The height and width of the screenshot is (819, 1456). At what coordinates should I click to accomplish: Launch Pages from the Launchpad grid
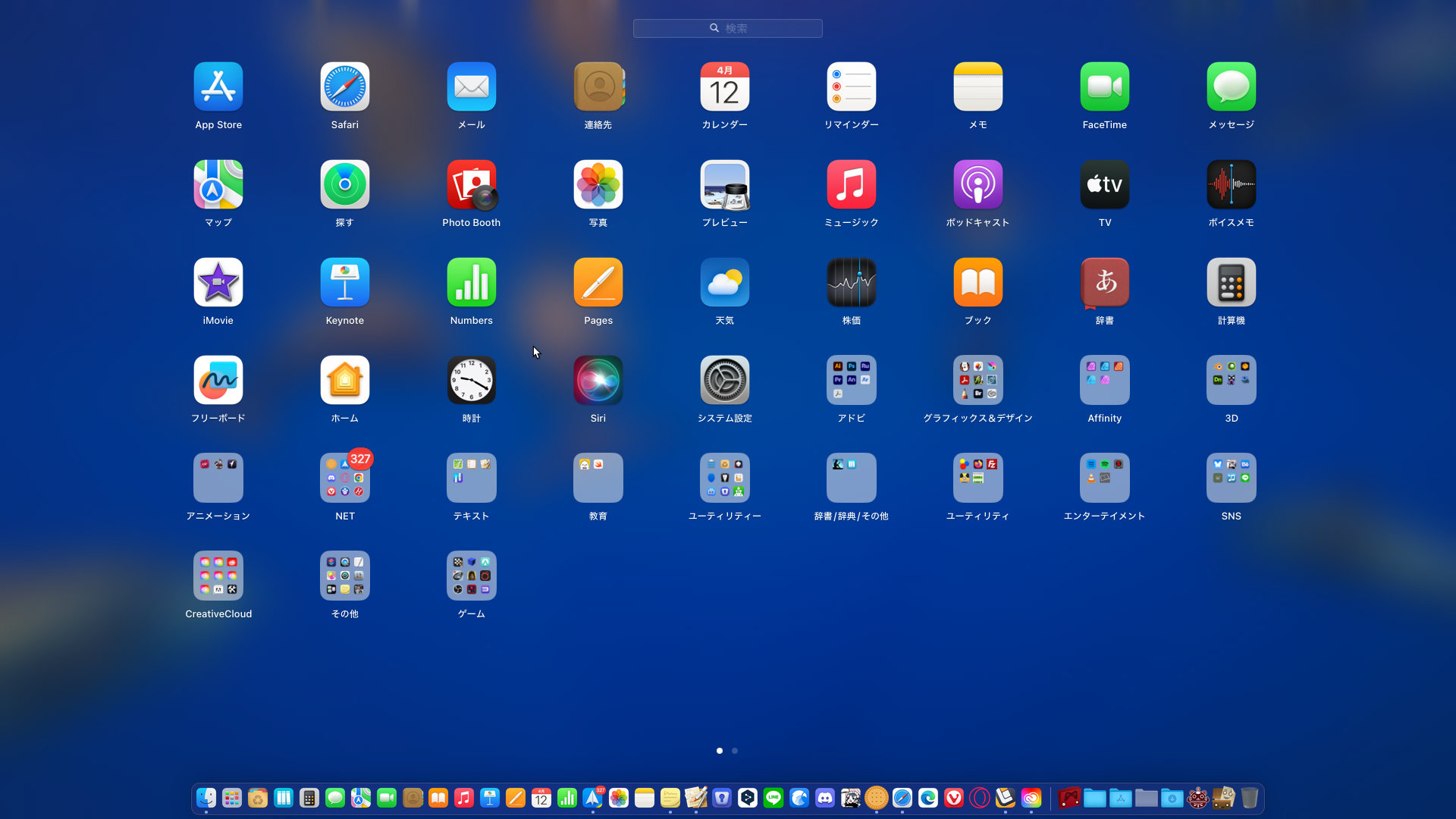point(598,282)
